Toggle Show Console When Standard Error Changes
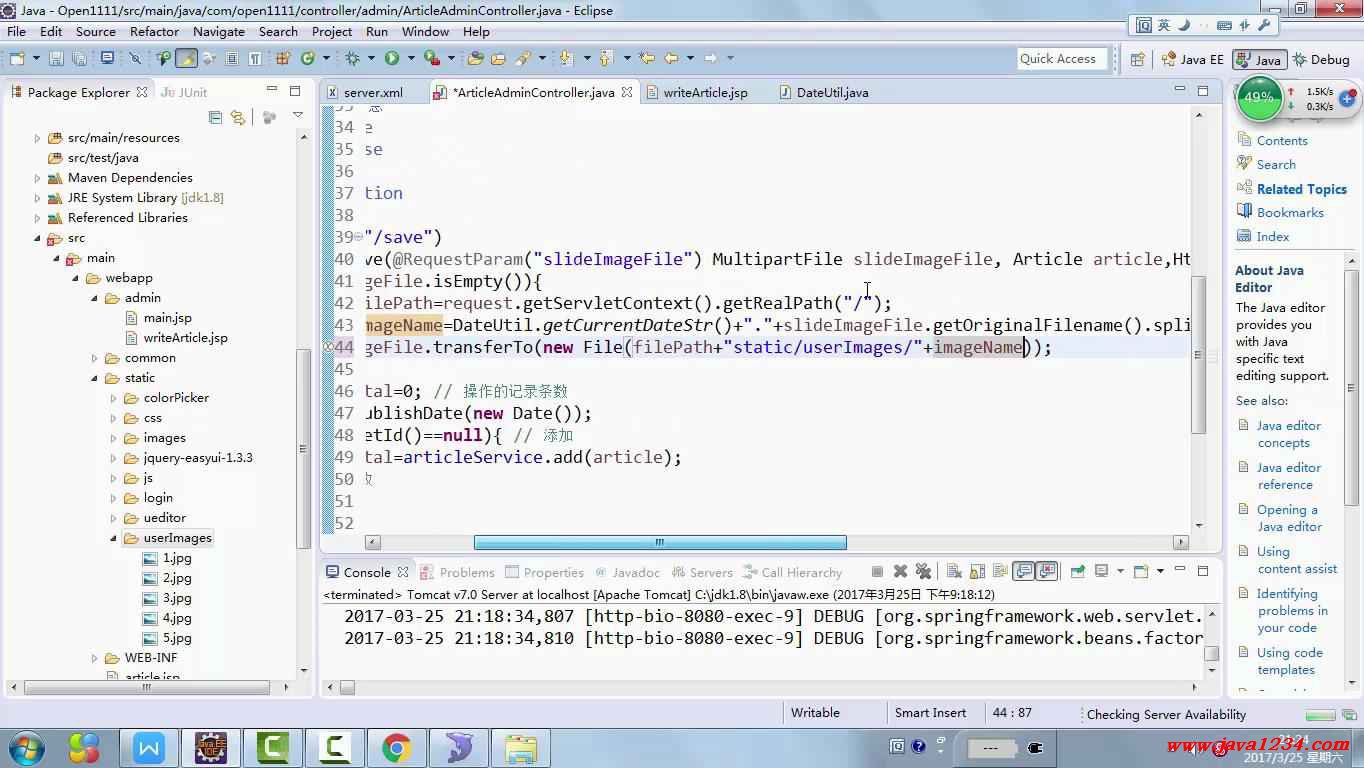 1047,572
